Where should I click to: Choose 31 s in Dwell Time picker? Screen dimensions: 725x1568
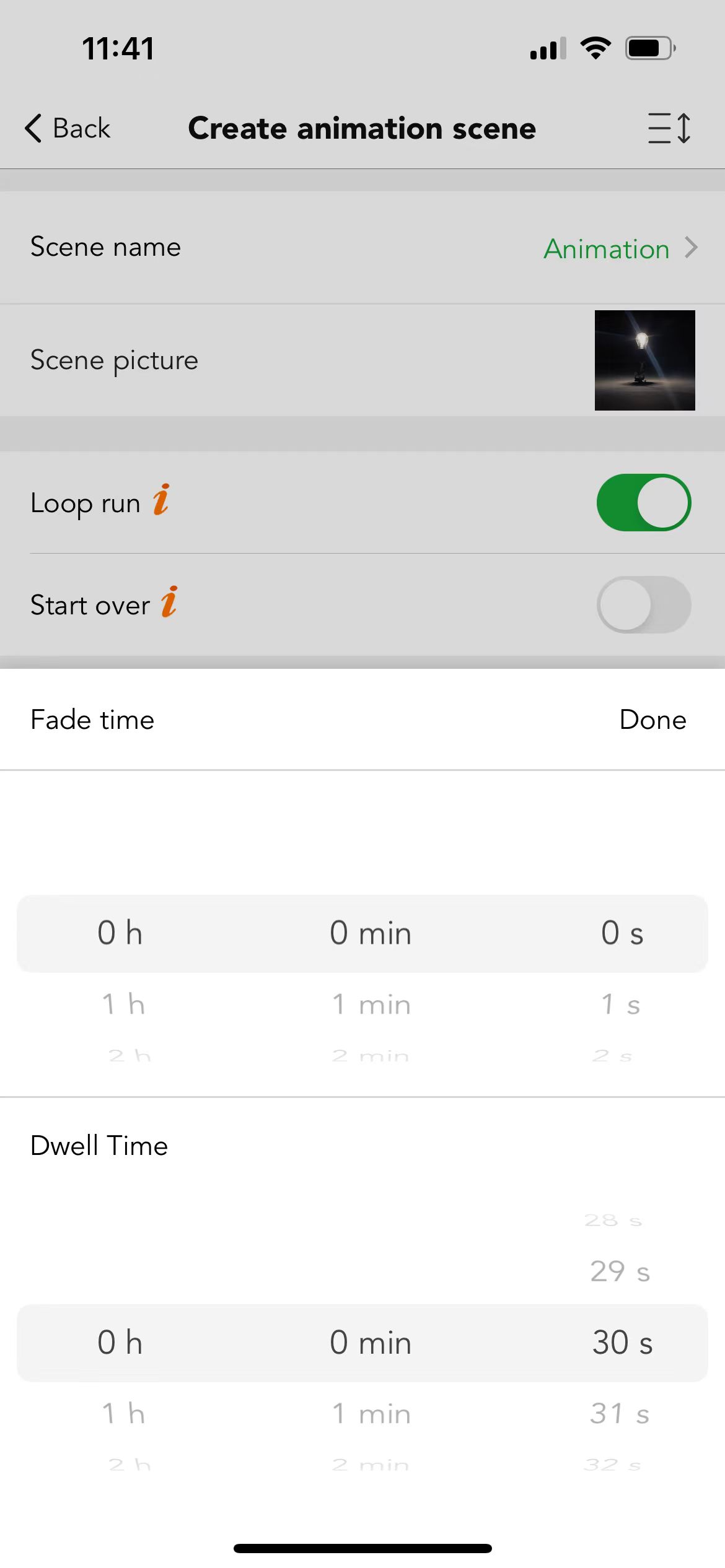620,1414
